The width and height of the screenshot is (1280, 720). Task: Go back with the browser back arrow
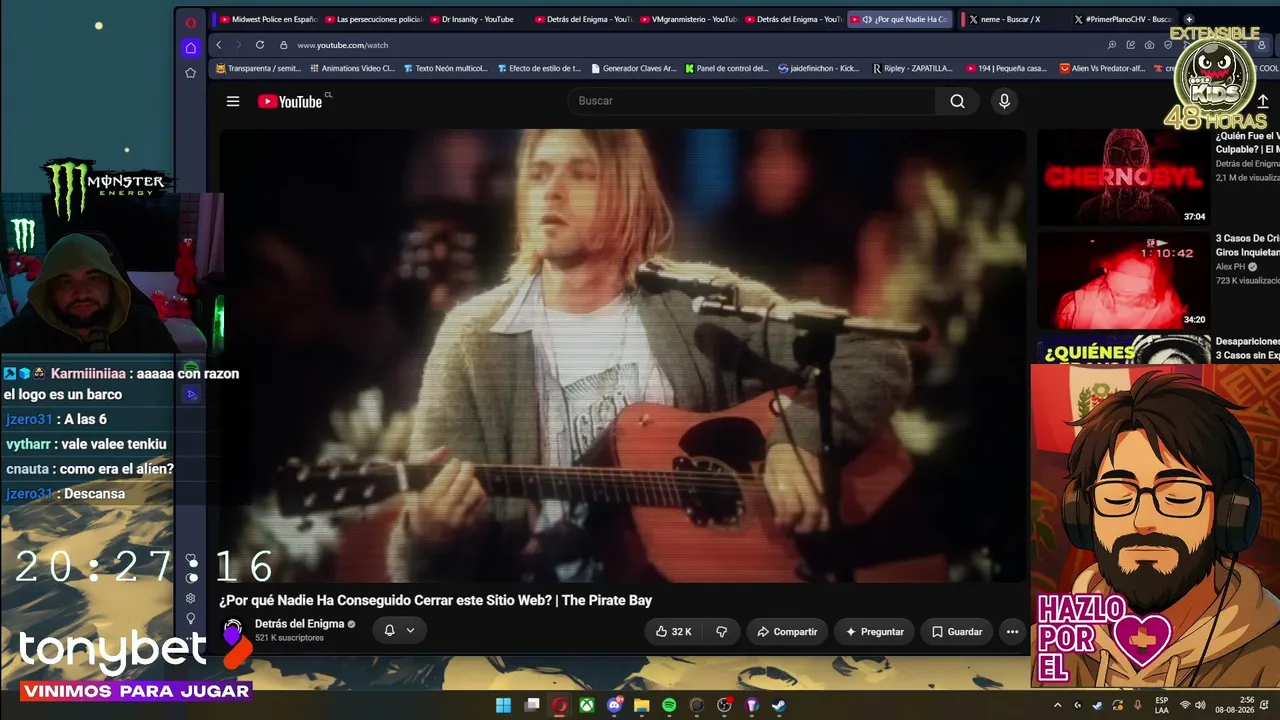pos(219,45)
